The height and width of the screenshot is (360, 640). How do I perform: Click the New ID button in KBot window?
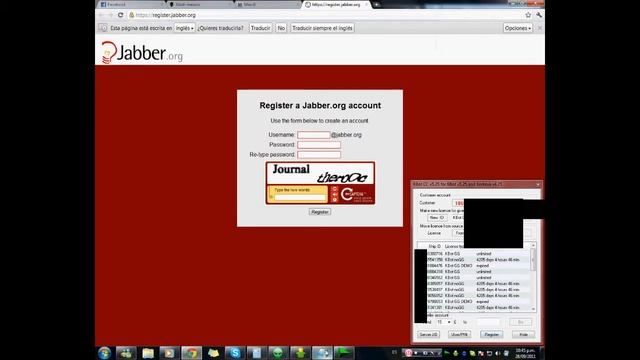point(437,218)
